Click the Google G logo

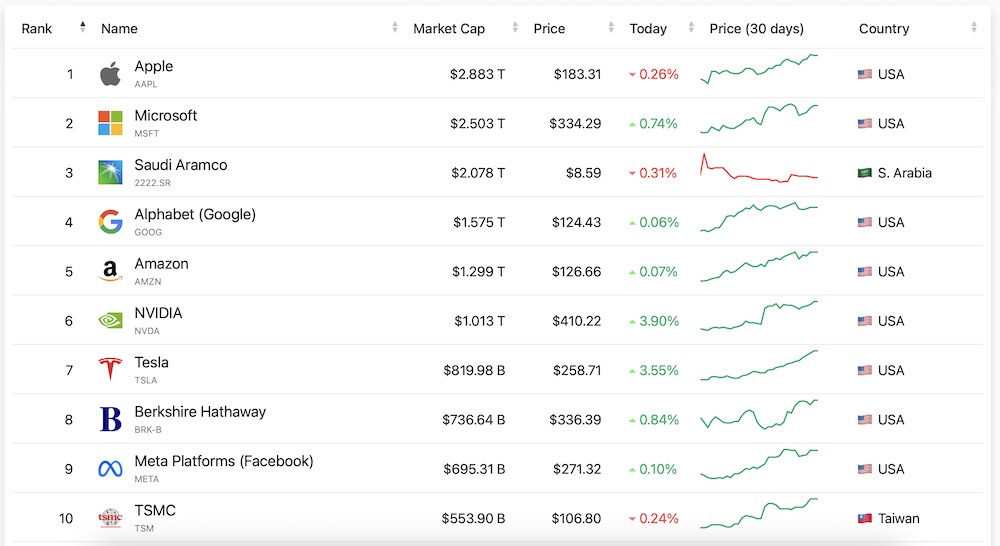110,222
